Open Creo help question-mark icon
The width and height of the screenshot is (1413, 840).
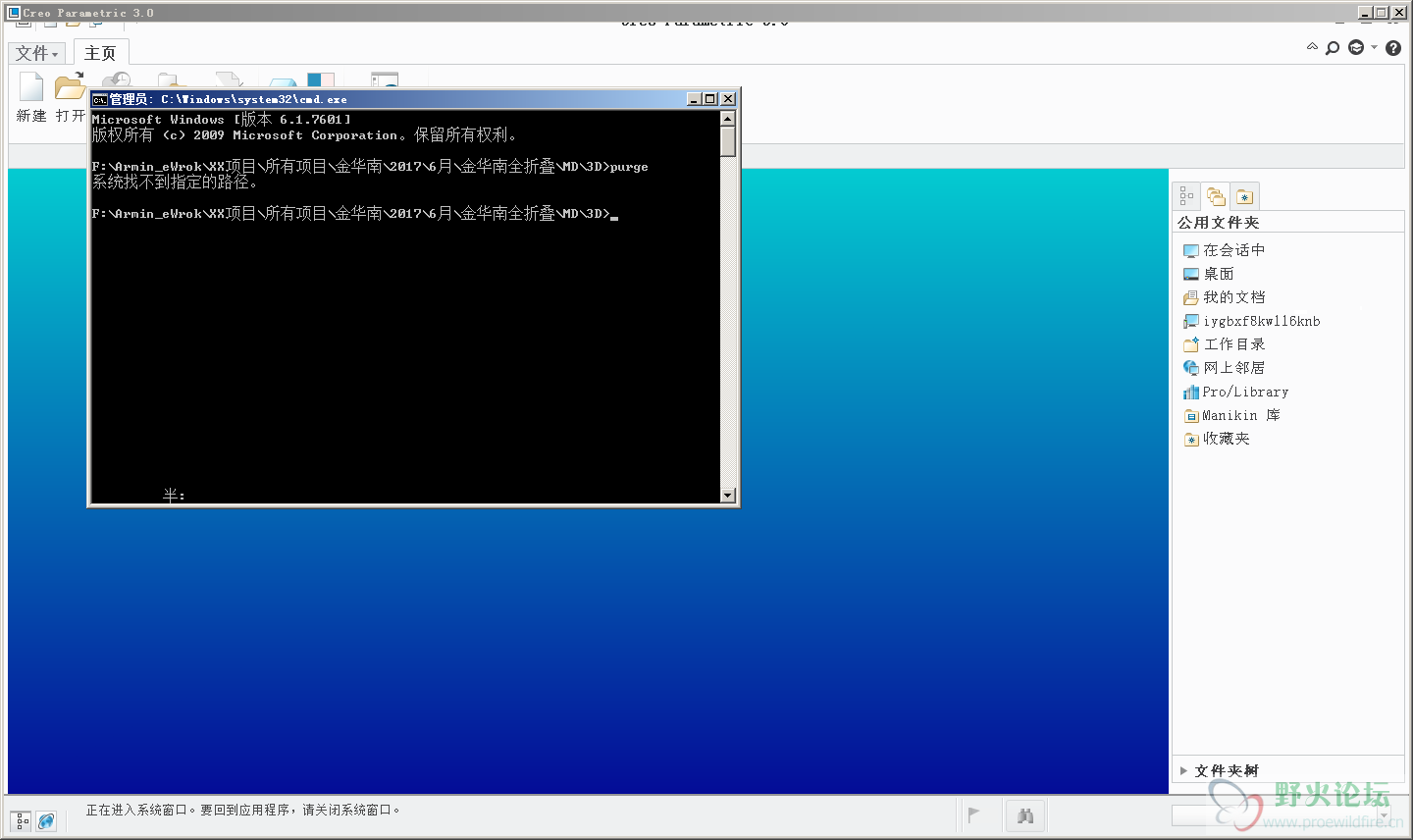click(1393, 48)
